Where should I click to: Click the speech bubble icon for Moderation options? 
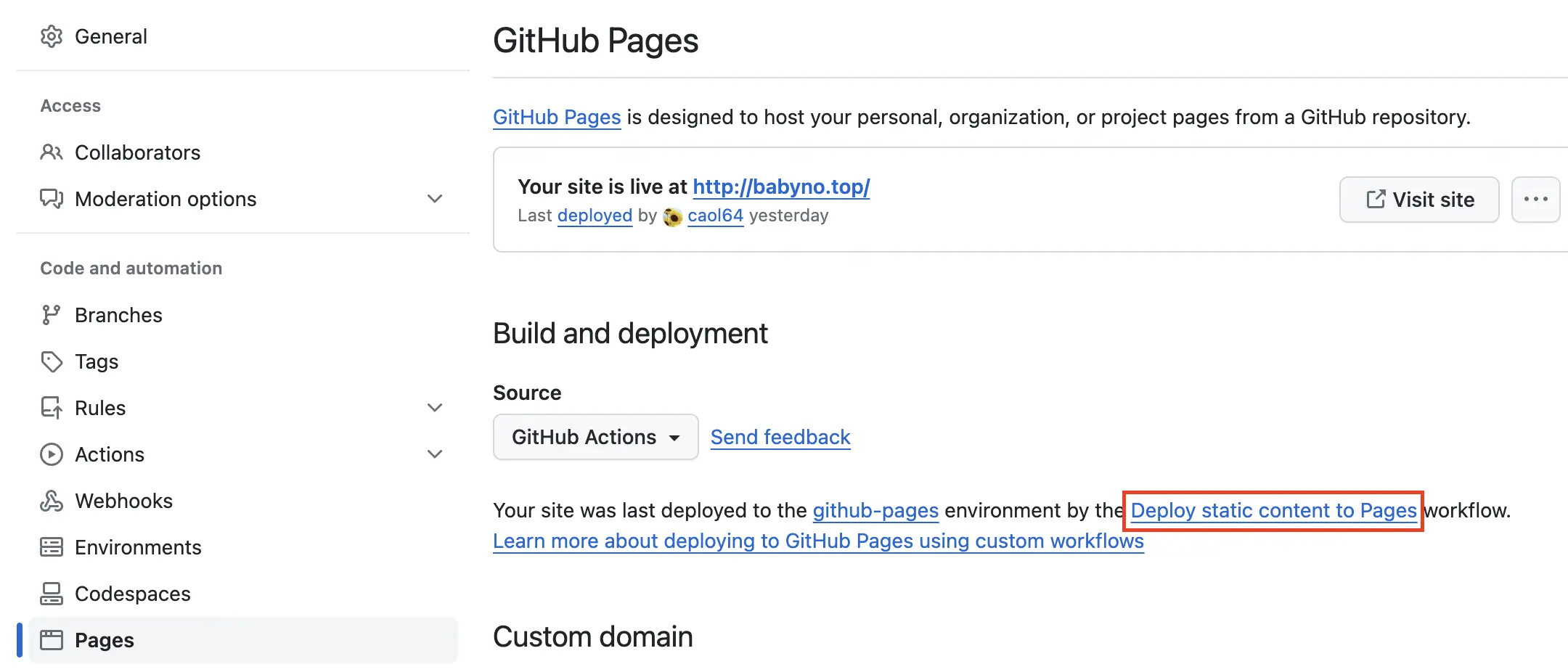pyautogui.click(x=52, y=198)
